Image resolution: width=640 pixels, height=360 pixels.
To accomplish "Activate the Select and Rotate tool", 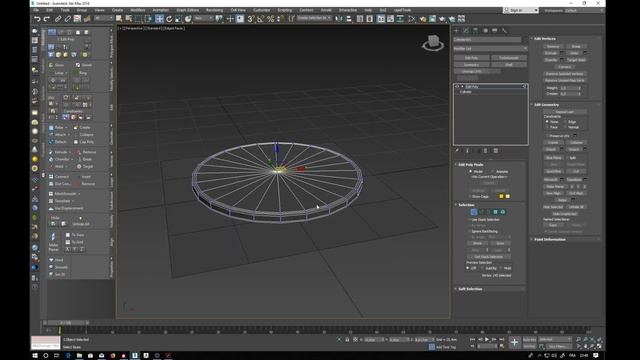I will [169, 19].
